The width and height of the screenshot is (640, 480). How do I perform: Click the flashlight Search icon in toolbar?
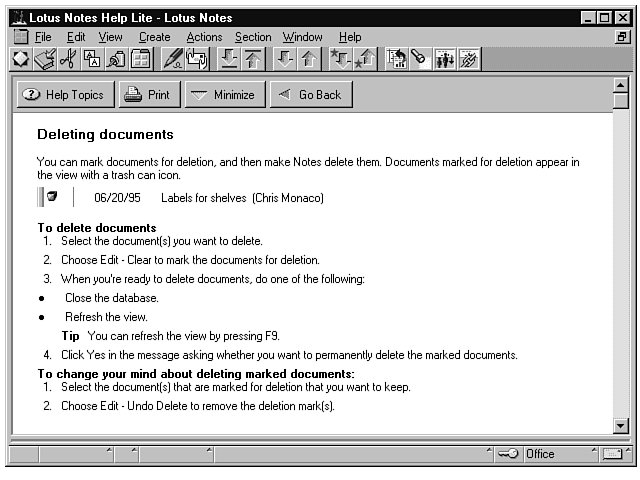point(418,59)
